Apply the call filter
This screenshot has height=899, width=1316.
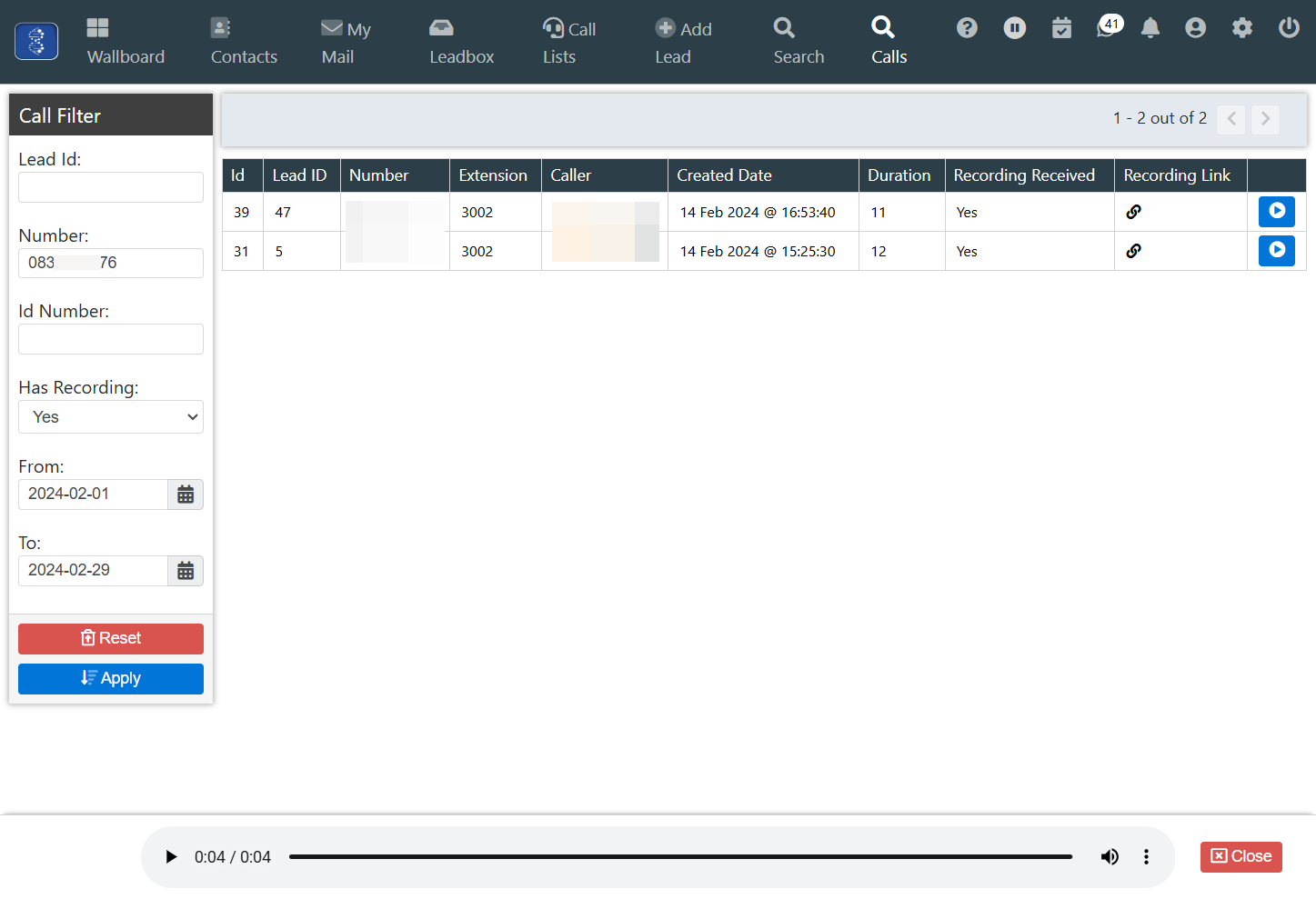111,679
